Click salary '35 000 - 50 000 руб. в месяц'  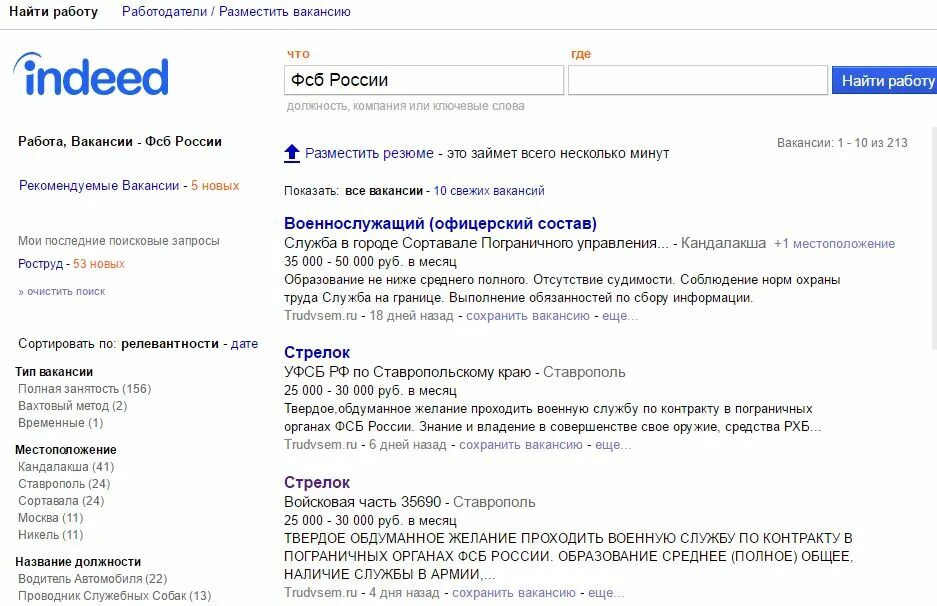tap(370, 261)
